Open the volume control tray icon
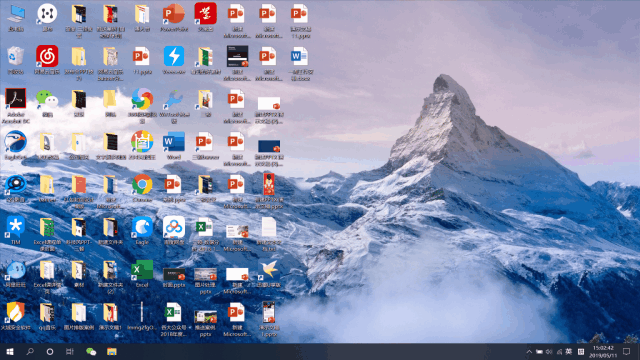 [549, 352]
